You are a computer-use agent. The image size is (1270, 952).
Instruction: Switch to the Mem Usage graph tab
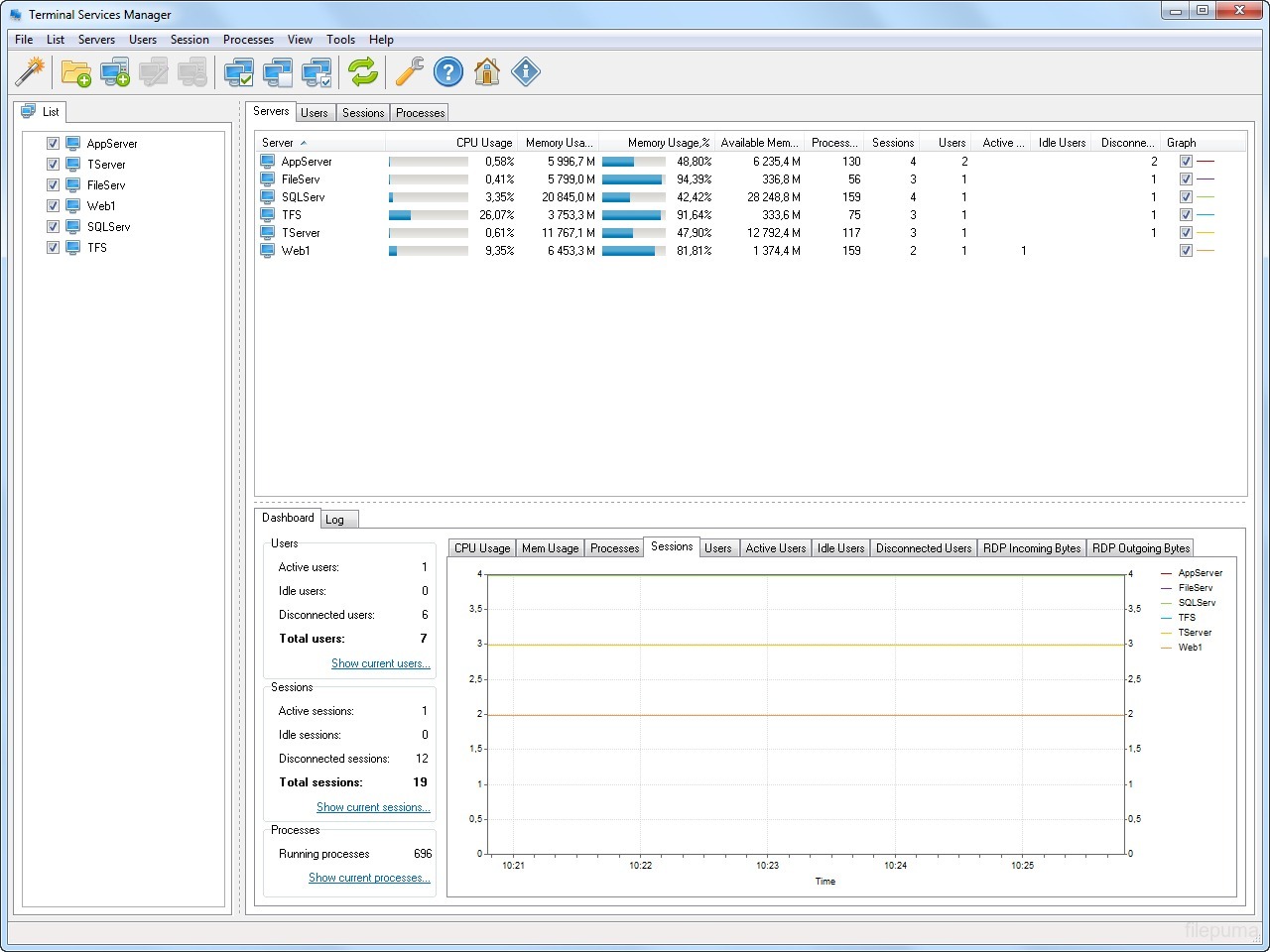pos(550,548)
